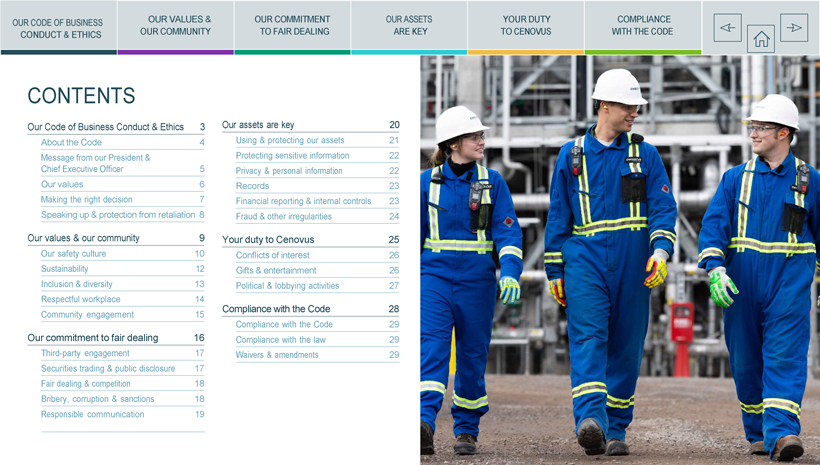
Task: Go to home page via house icon
Action: point(761,39)
